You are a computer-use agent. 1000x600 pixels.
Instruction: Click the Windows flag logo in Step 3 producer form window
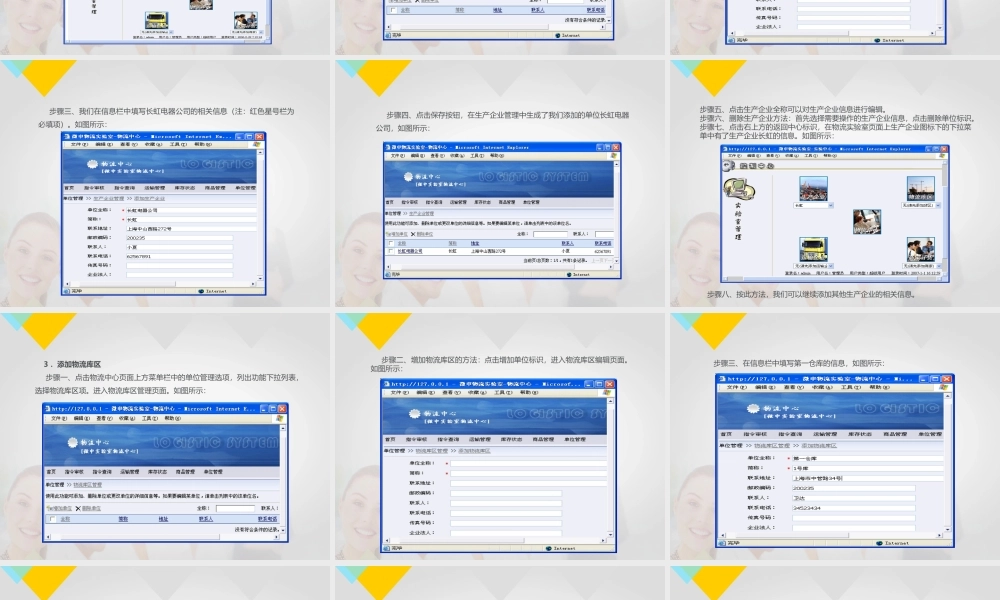255,144
